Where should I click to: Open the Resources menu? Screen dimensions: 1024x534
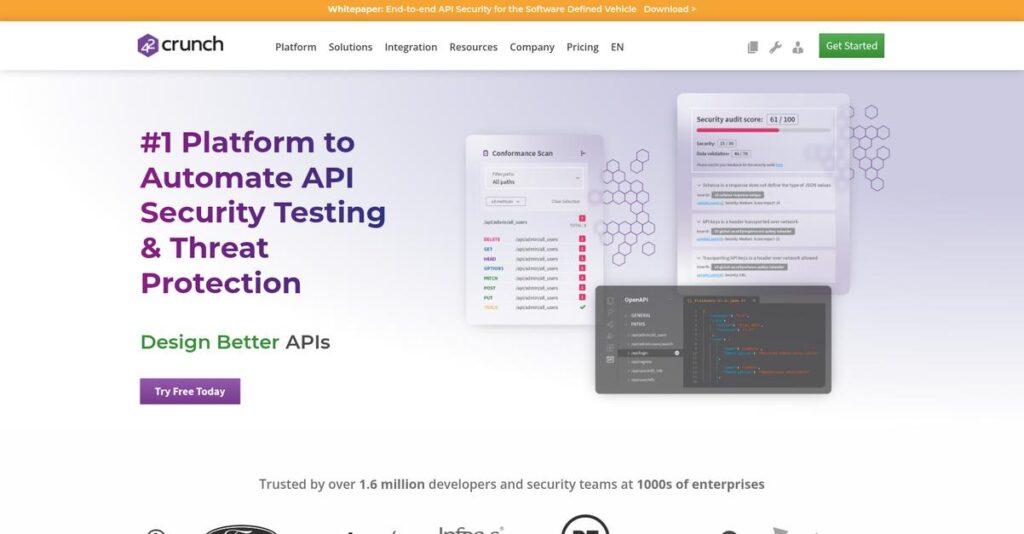[x=473, y=47]
